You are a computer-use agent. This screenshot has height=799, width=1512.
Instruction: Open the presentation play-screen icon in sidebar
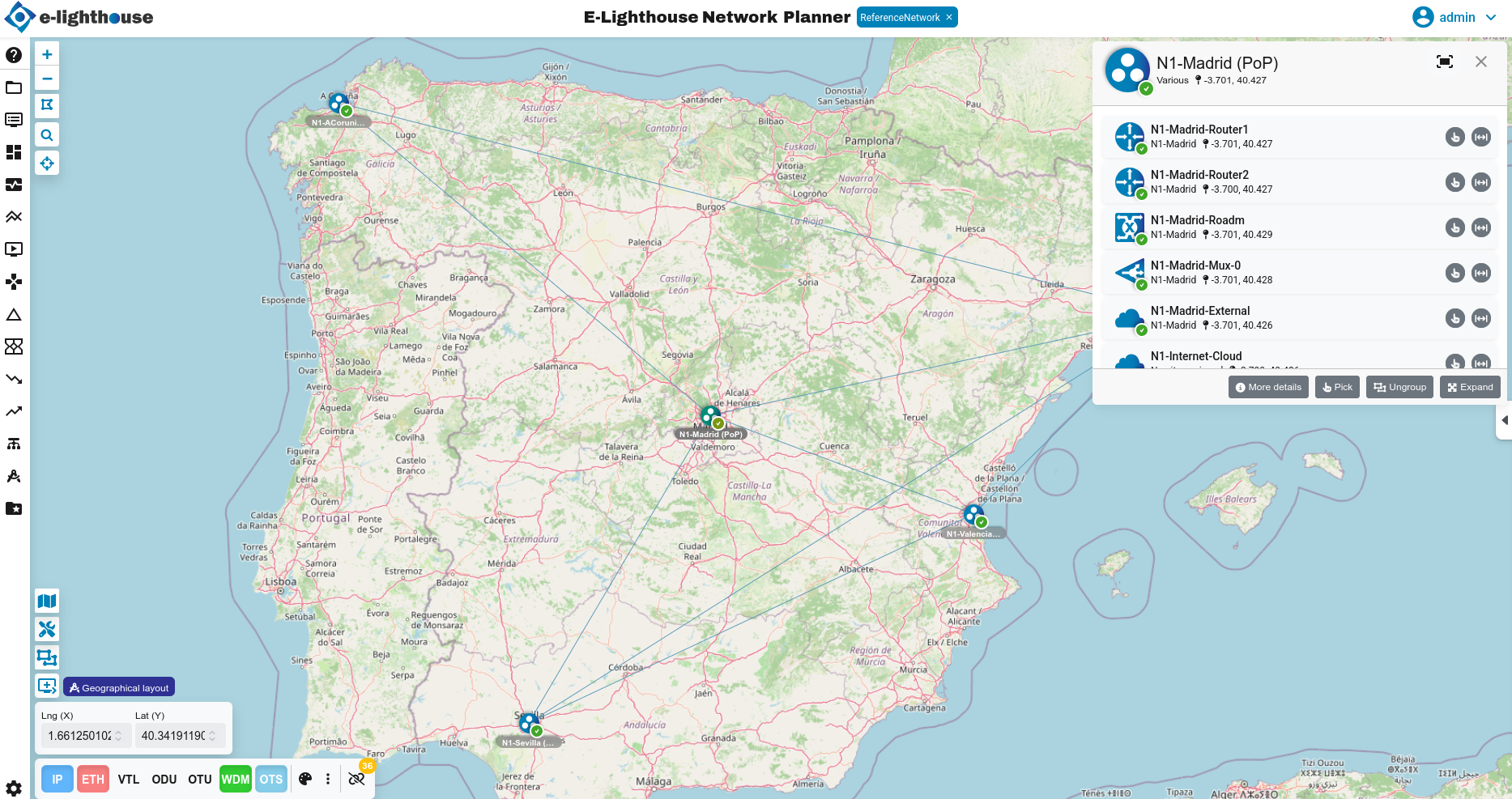click(x=14, y=249)
